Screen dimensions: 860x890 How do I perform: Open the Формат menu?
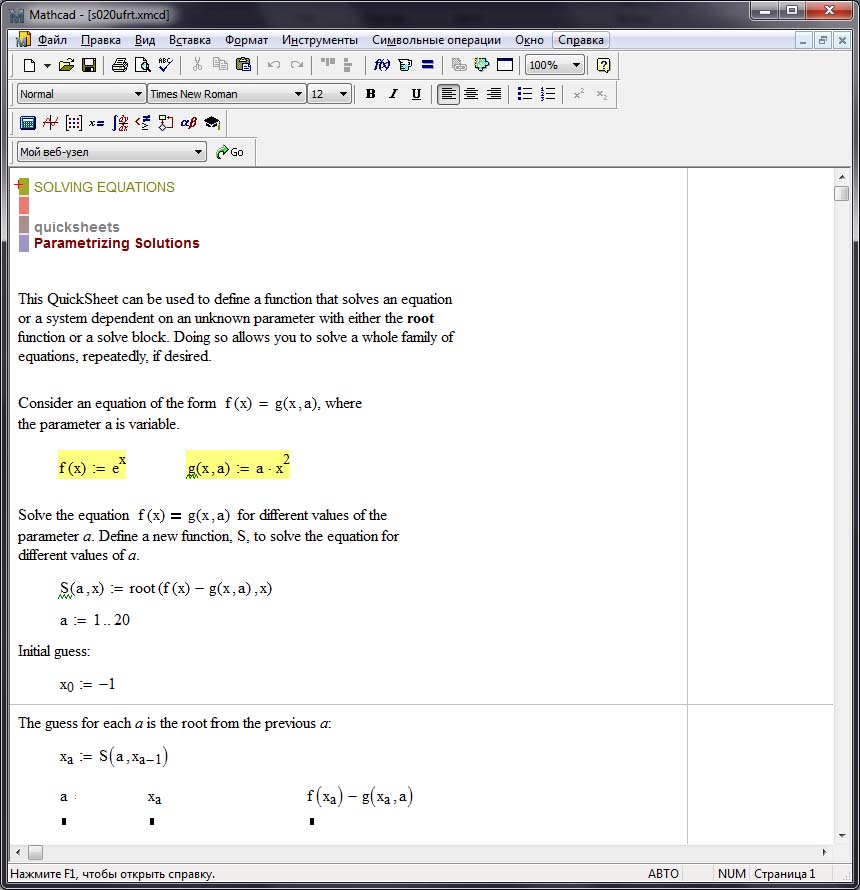tap(246, 40)
